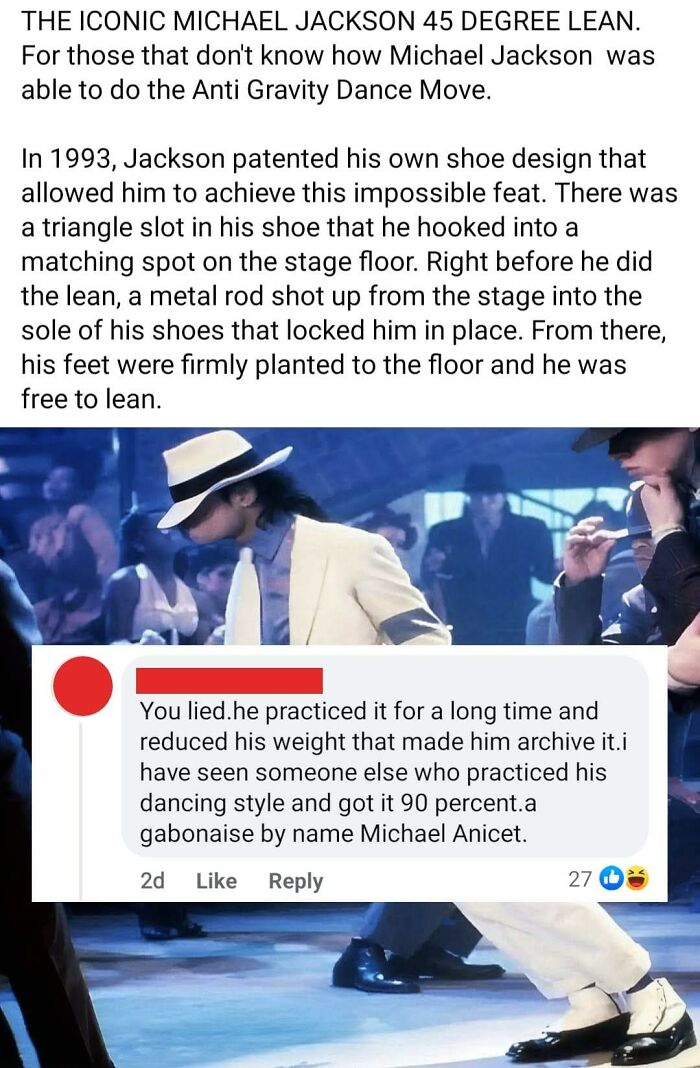Click the white necktie in the photo
Image resolution: width=700 pixels, height=1068 pixels.
click(242, 597)
